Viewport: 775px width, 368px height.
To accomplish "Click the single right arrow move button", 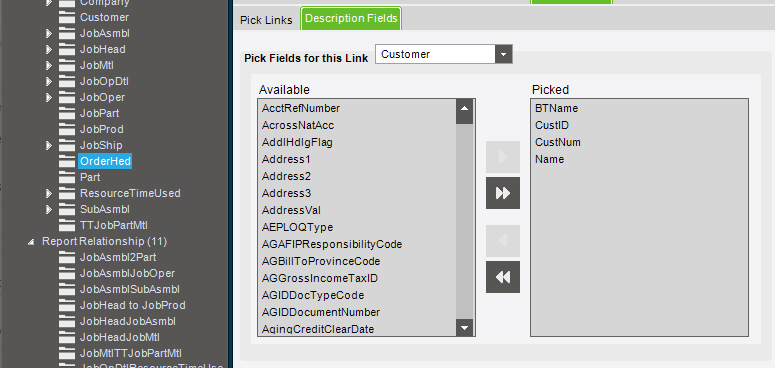I will (503, 157).
